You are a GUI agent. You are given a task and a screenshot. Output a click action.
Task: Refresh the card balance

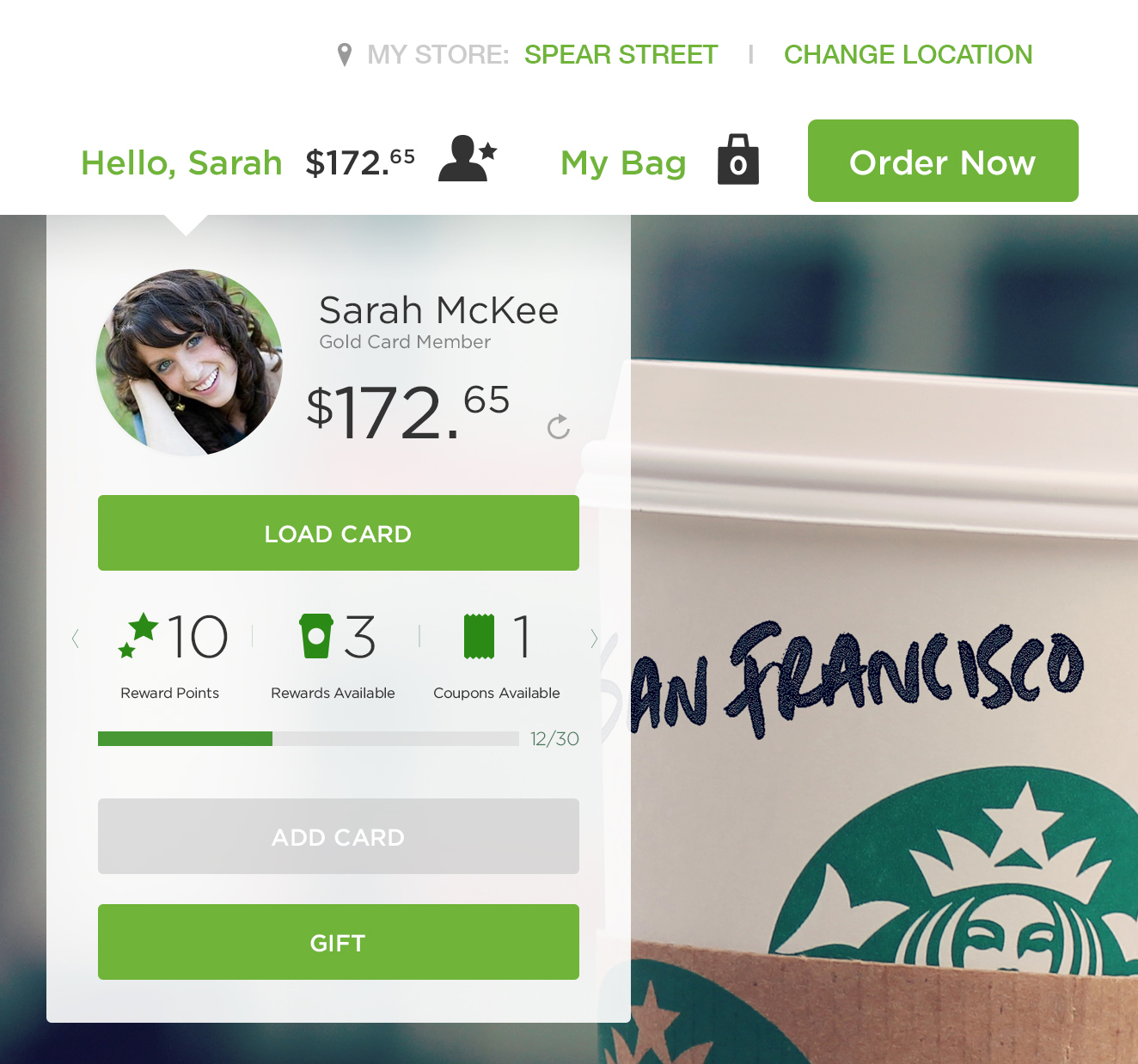559,426
